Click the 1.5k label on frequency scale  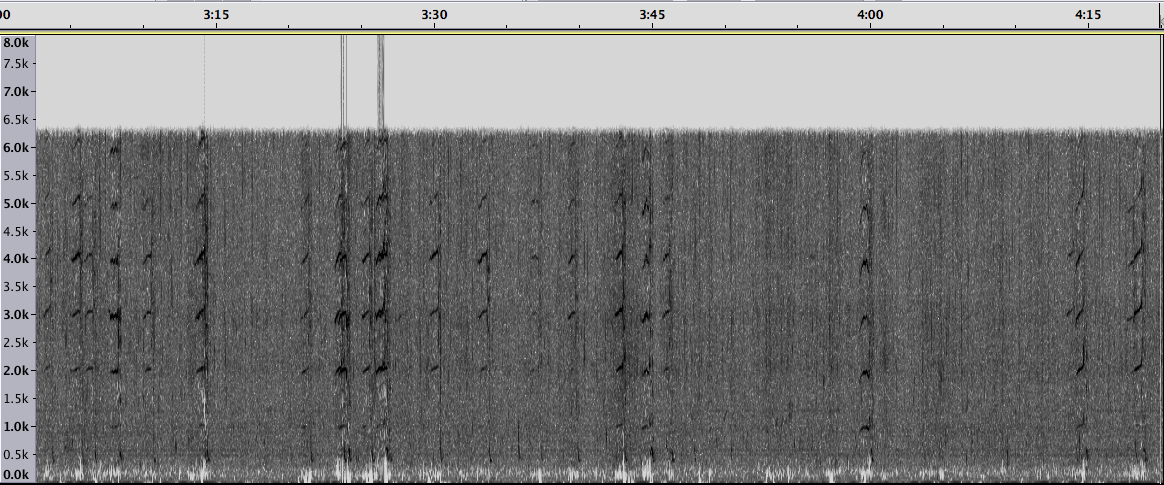pos(16,399)
